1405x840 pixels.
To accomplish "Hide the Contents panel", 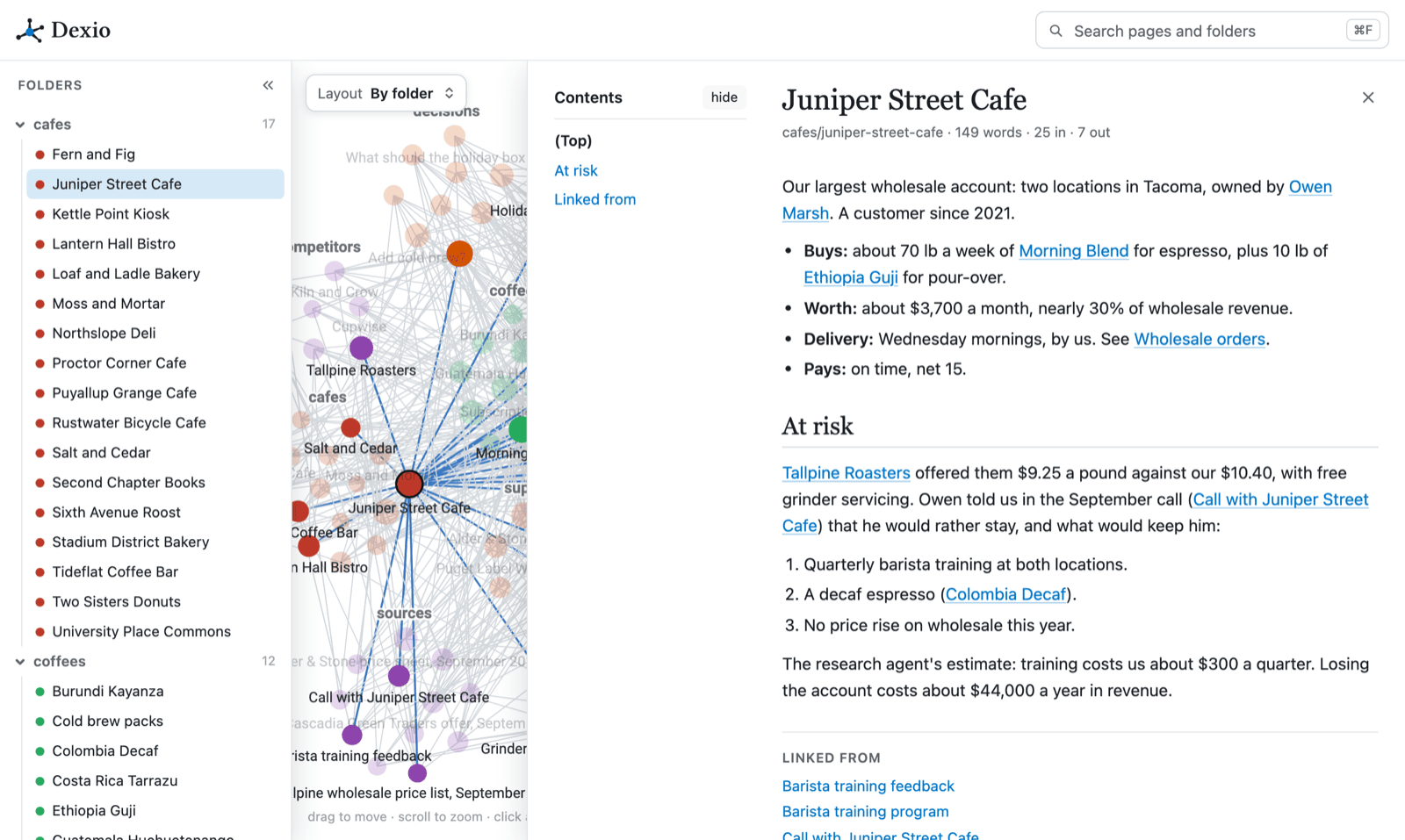I will pyautogui.click(x=724, y=97).
